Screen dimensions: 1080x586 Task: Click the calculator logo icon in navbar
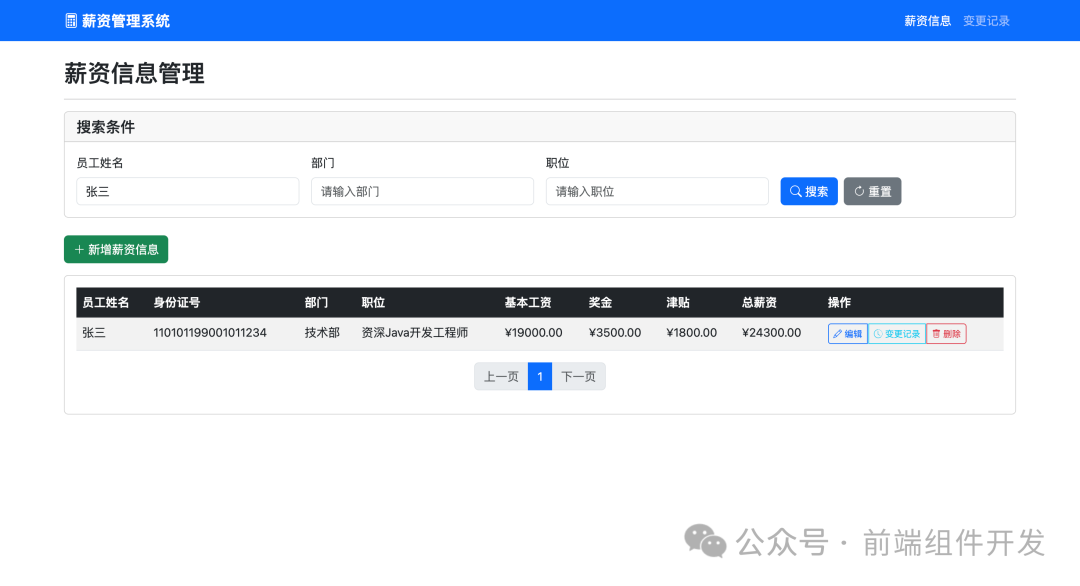[x=71, y=21]
